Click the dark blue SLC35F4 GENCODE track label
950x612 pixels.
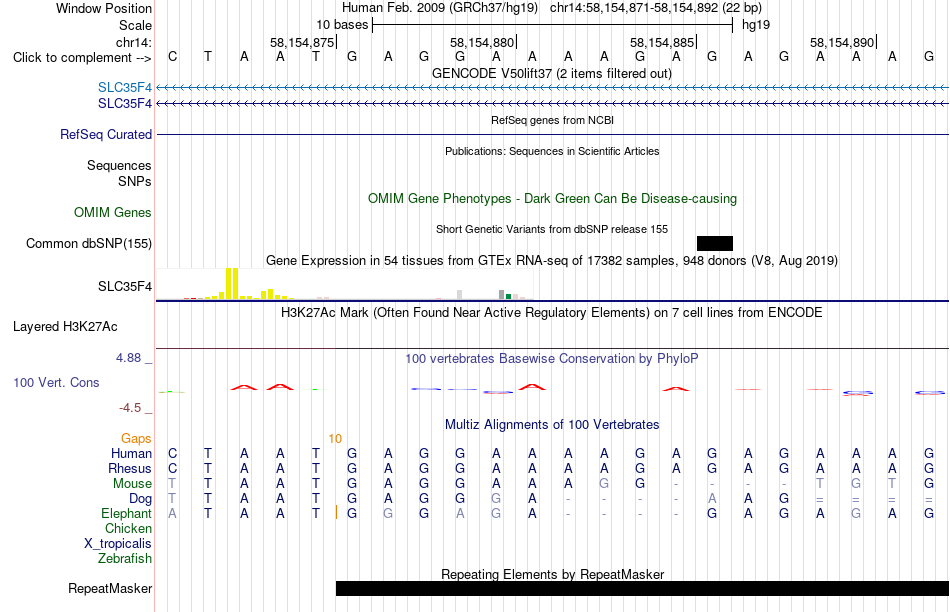125,104
